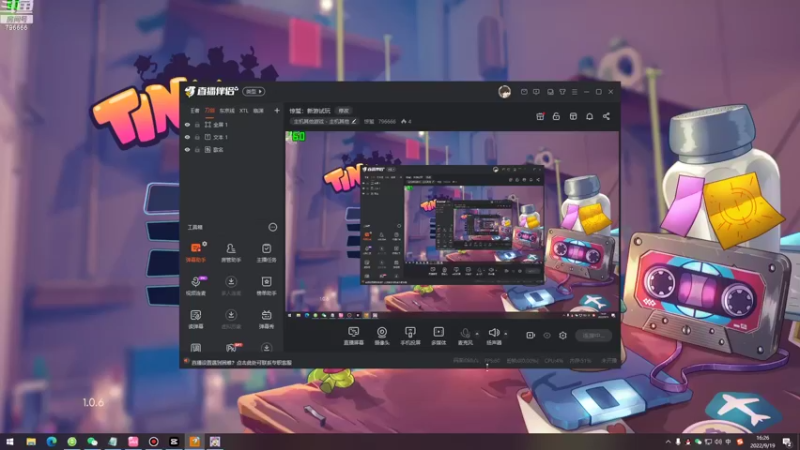Open the Windows Start menu
The image size is (800, 450).
click(x=10, y=442)
